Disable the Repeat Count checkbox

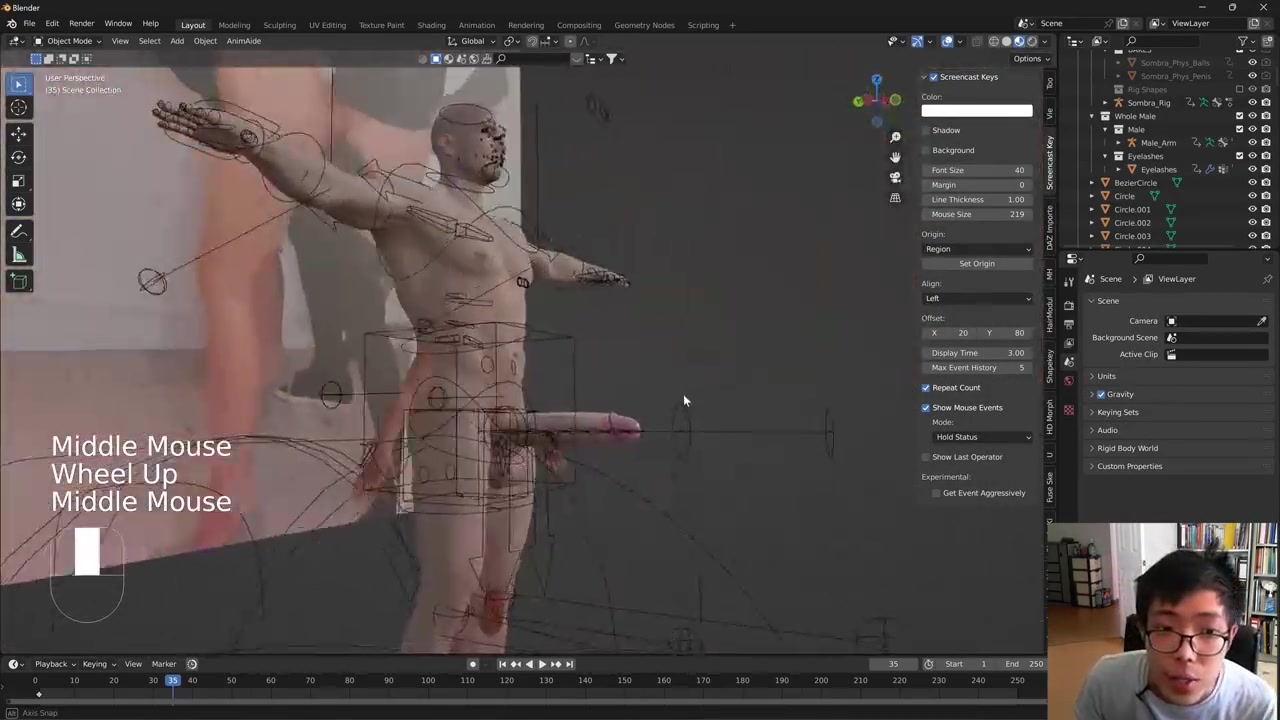pyautogui.click(x=926, y=388)
